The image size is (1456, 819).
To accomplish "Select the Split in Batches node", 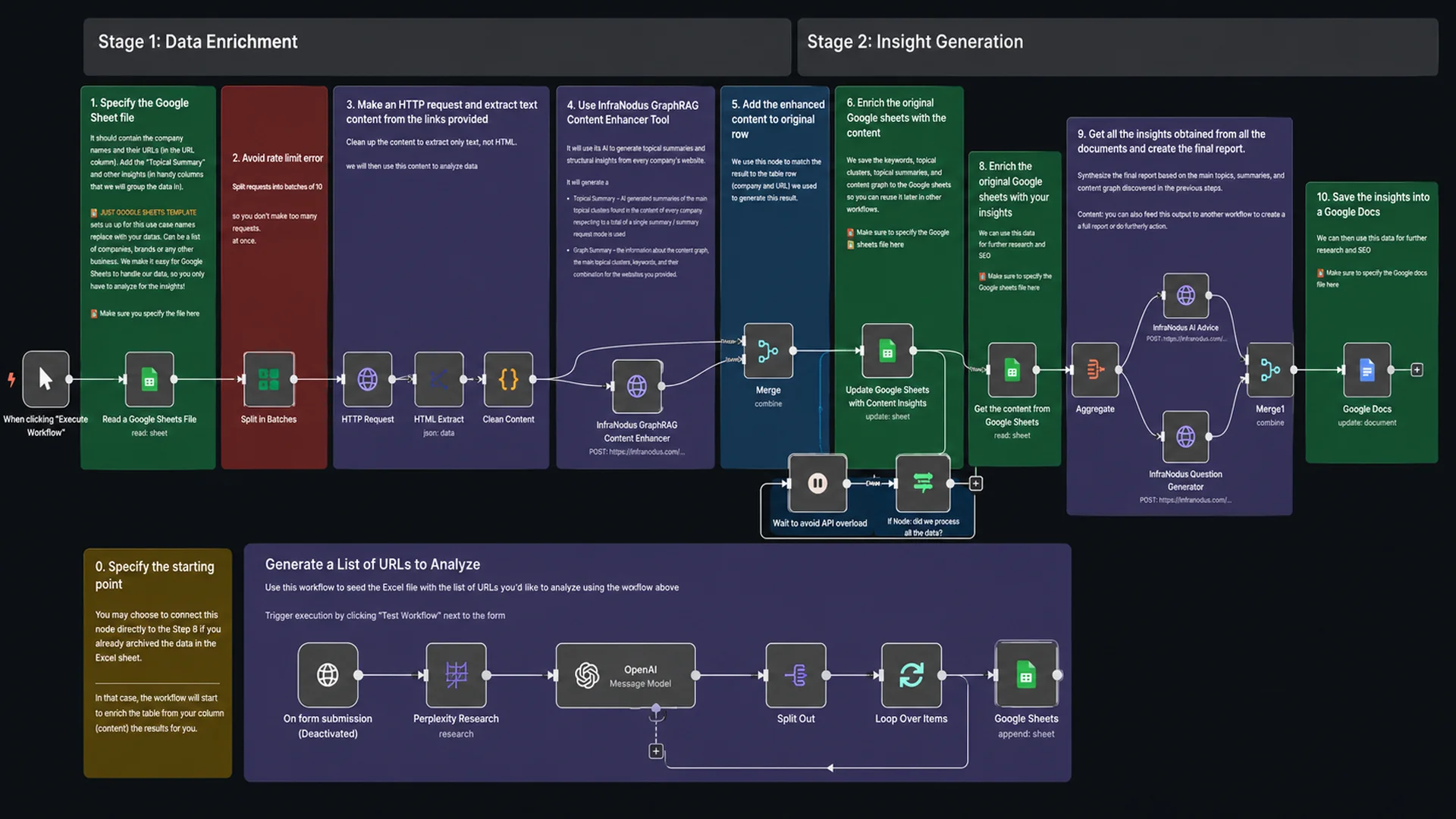I will pyautogui.click(x=268, y=379).
